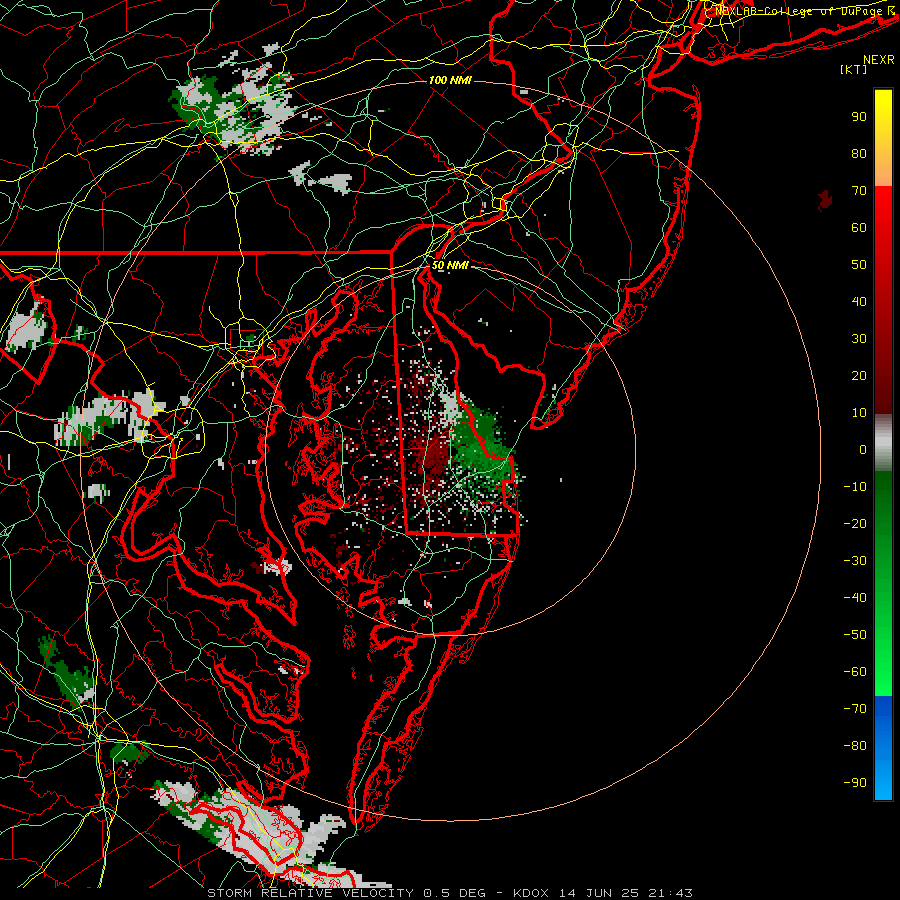The width and height of the screenshot is (900, 900).
Task: Click the dark red outbound core near radar center
Action: coord(436,456)
